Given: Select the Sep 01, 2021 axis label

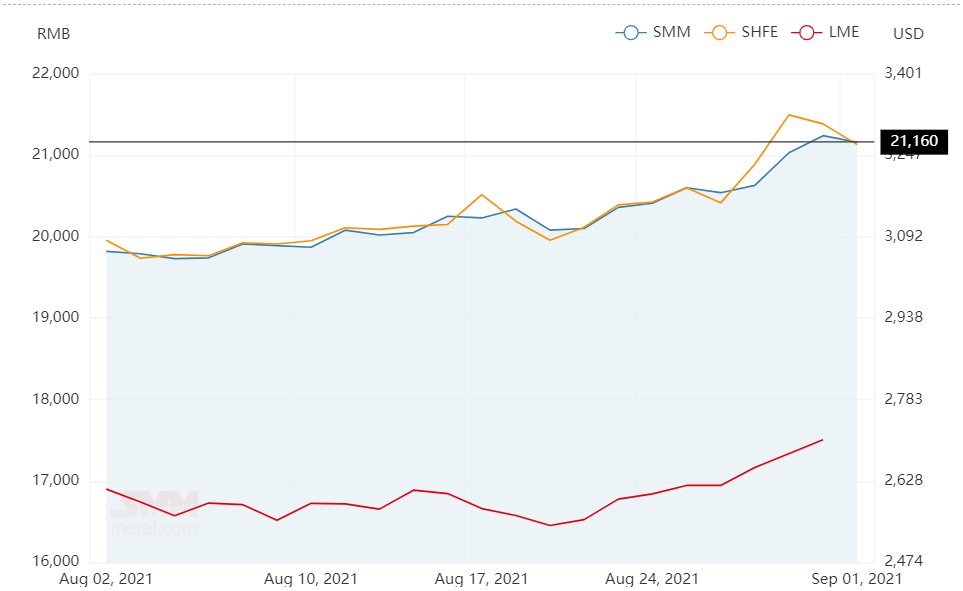Looking at the screenshot, I should [x=857, y=579].
